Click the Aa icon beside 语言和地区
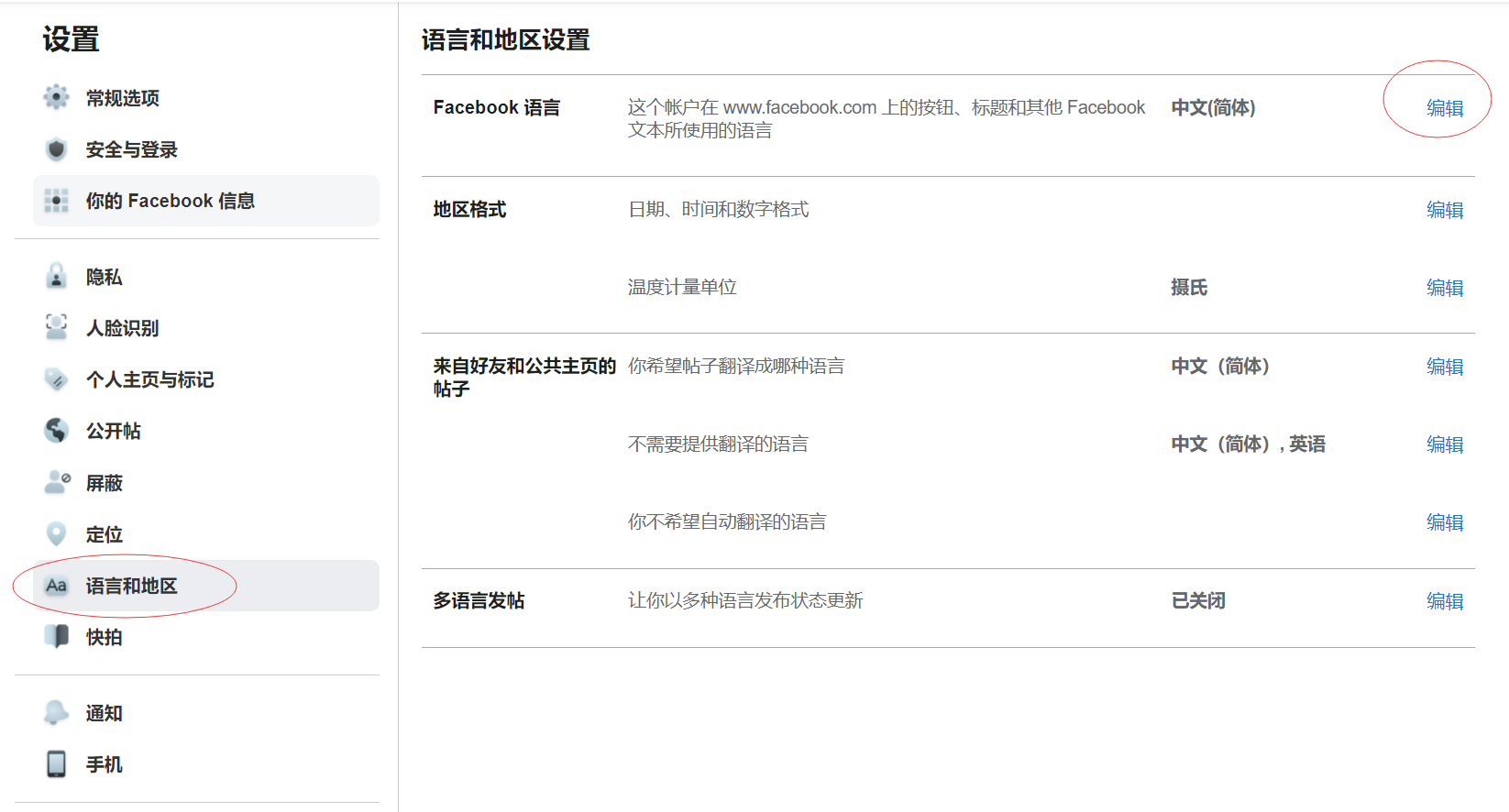Viewport: 1509px width, 812px height. click(56, 586)
